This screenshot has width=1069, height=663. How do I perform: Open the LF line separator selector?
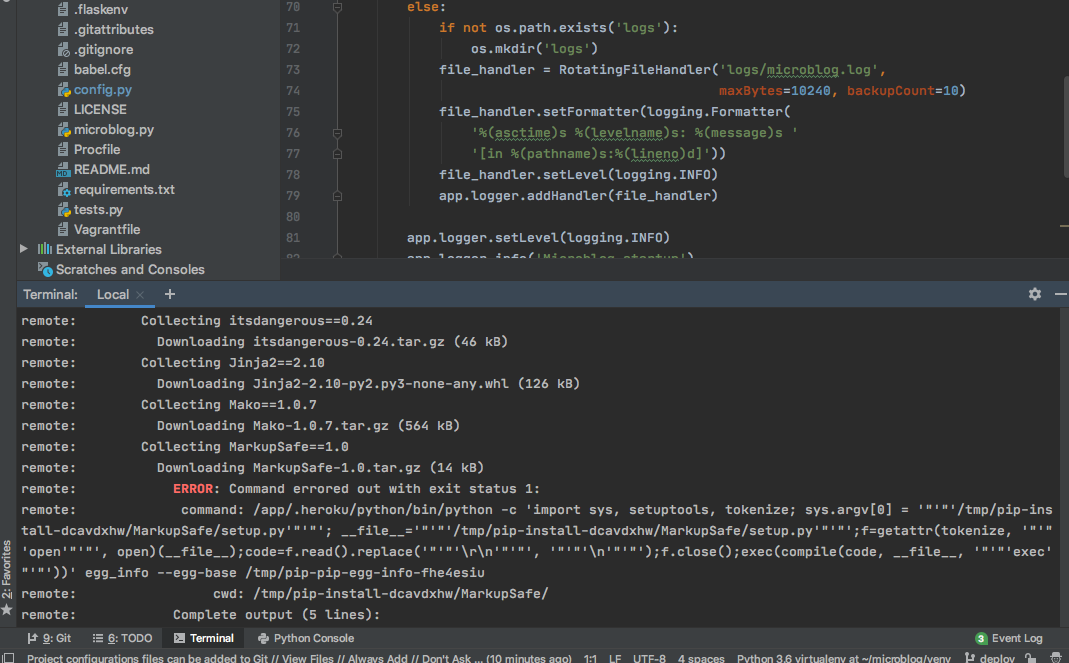pos(614,658)
